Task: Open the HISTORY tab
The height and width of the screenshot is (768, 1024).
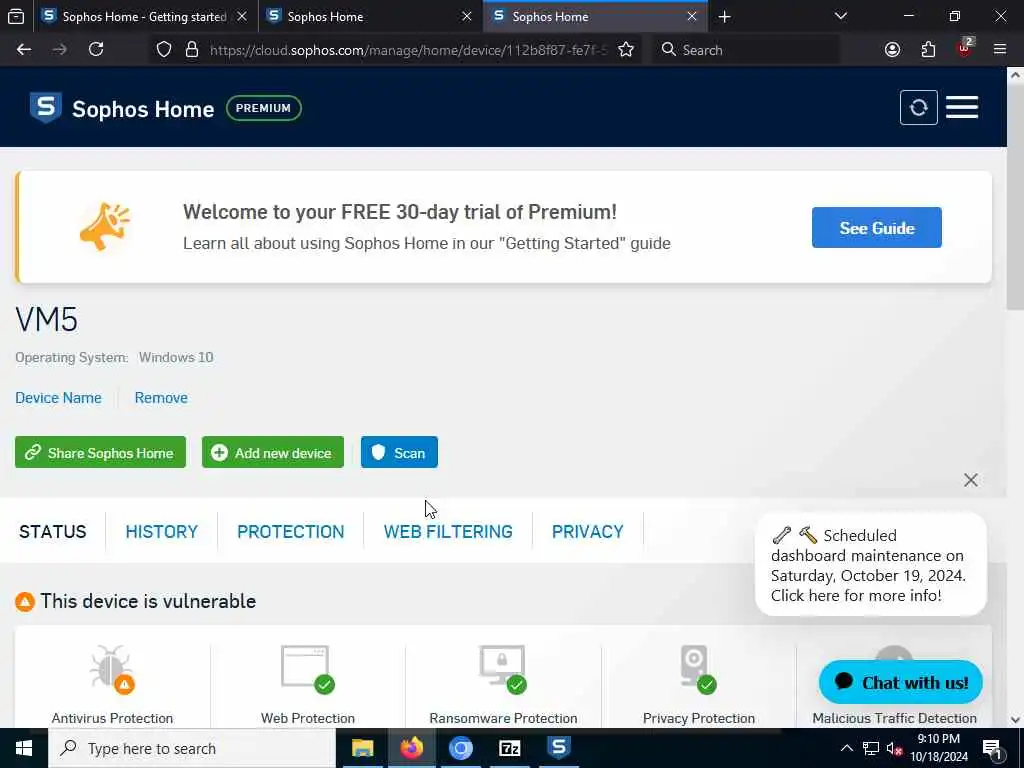Action: pyautogui.click(x=161, y=532)
